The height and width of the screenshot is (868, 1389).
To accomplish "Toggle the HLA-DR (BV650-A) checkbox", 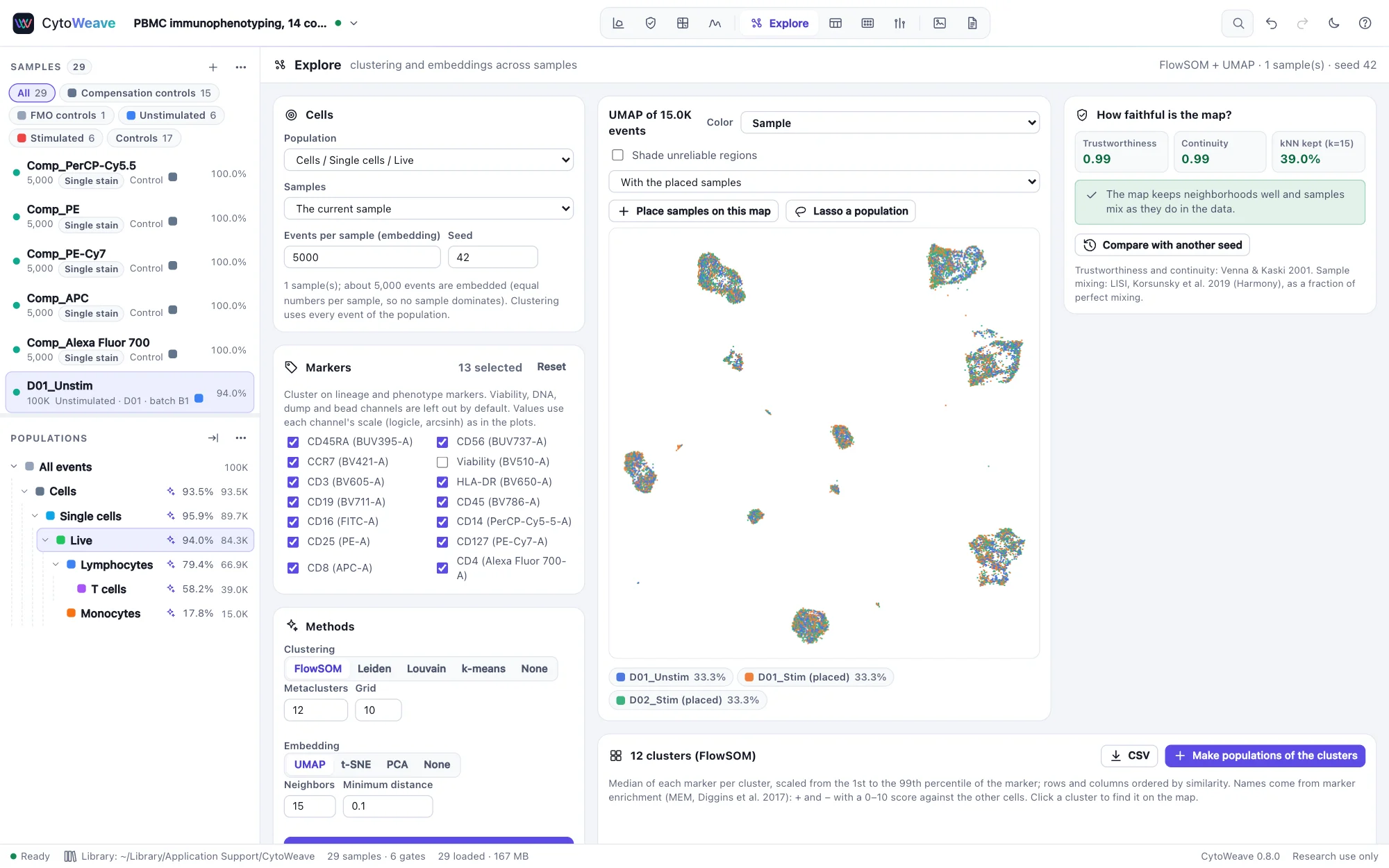I will pyautogui.click(x=442, y=482).
